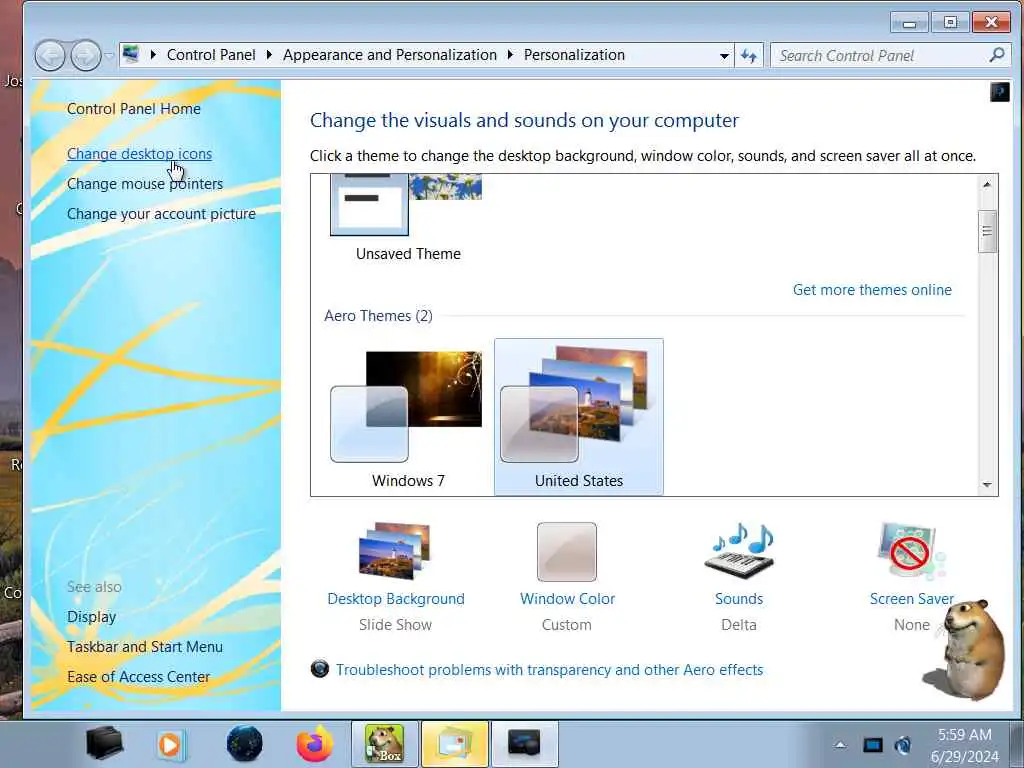Screen dimensions: 1024x768
Task: Show hidden system tray icons
Action: tap(840, 744)
